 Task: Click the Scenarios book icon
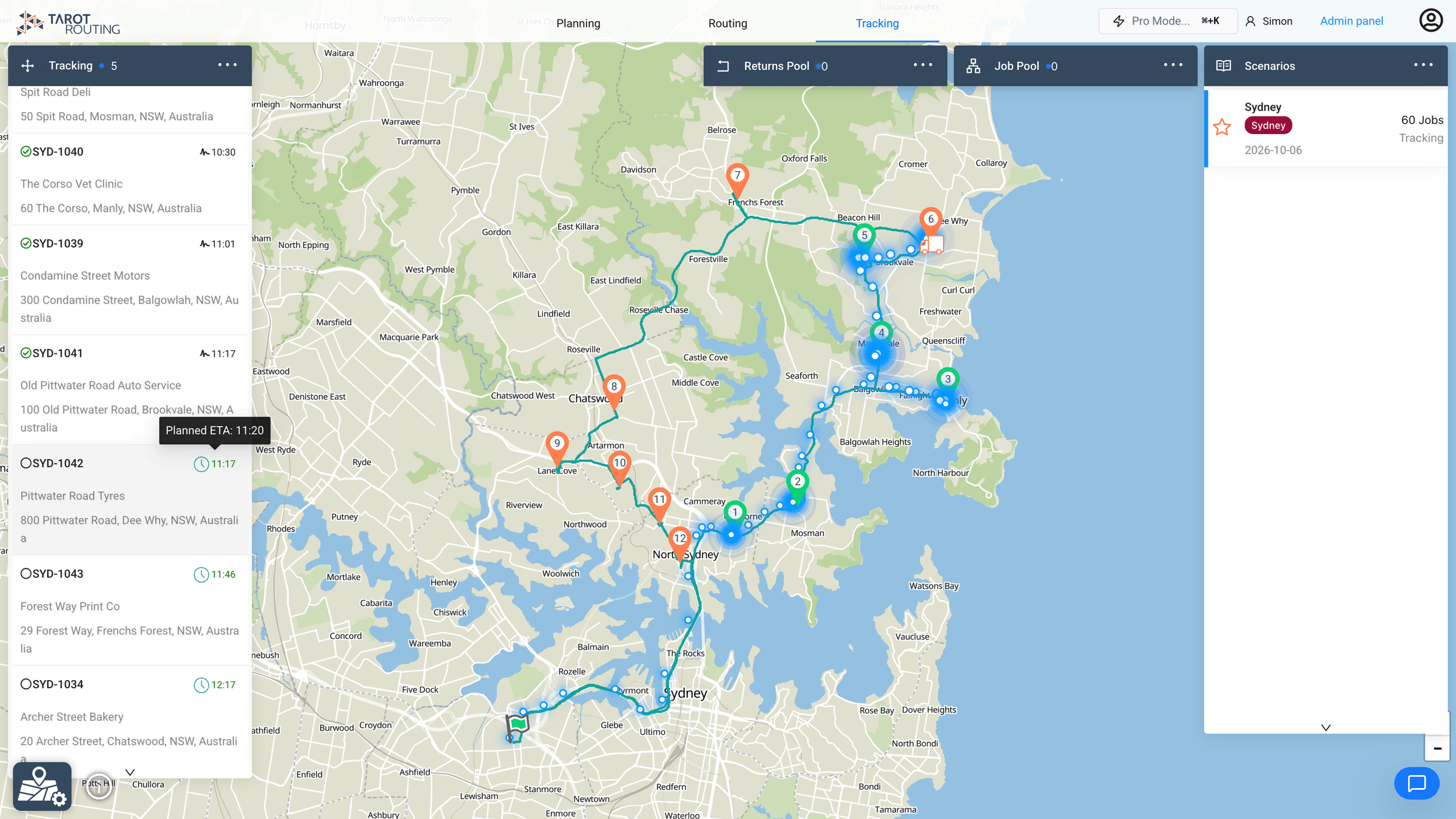pos(1223,66)
